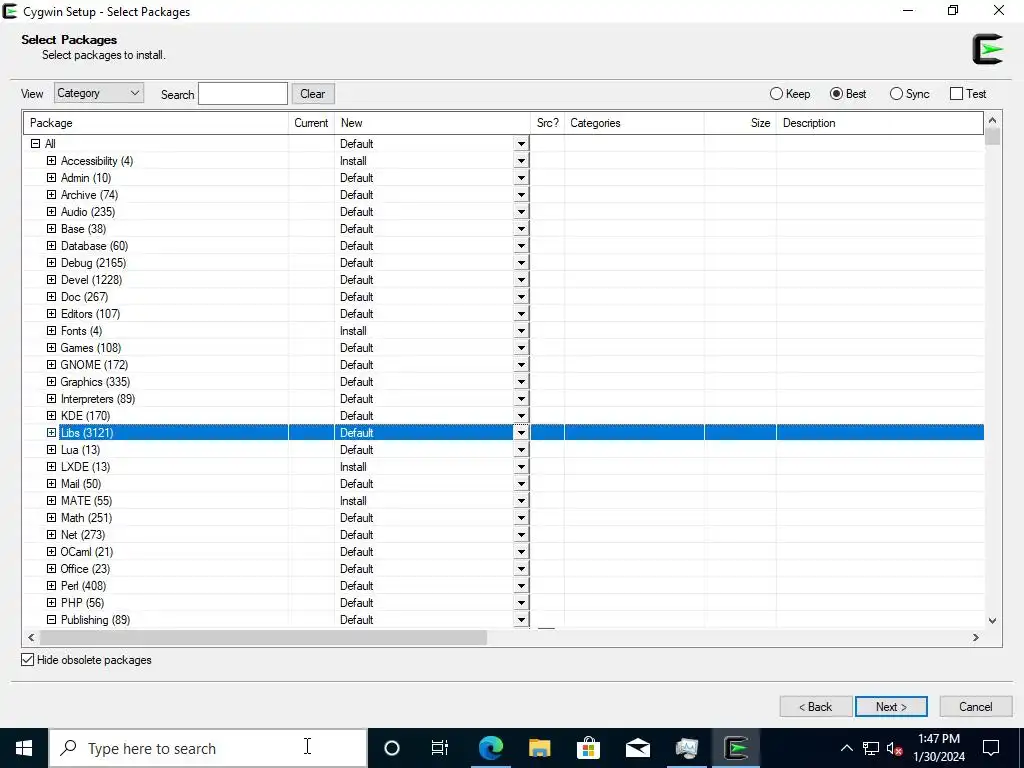
Task: Click the Next button
Action: click(x=891, y=707)
